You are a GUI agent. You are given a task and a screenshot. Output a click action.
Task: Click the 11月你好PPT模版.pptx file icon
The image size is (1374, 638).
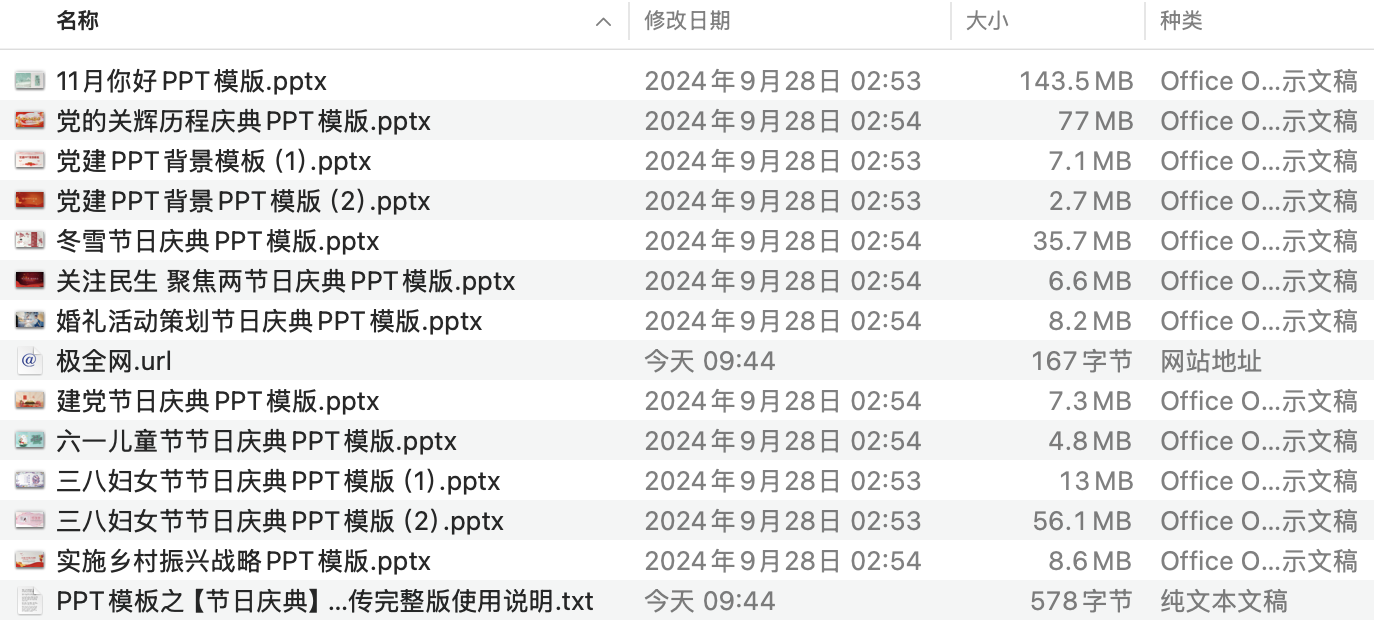[x=30, y=81]
